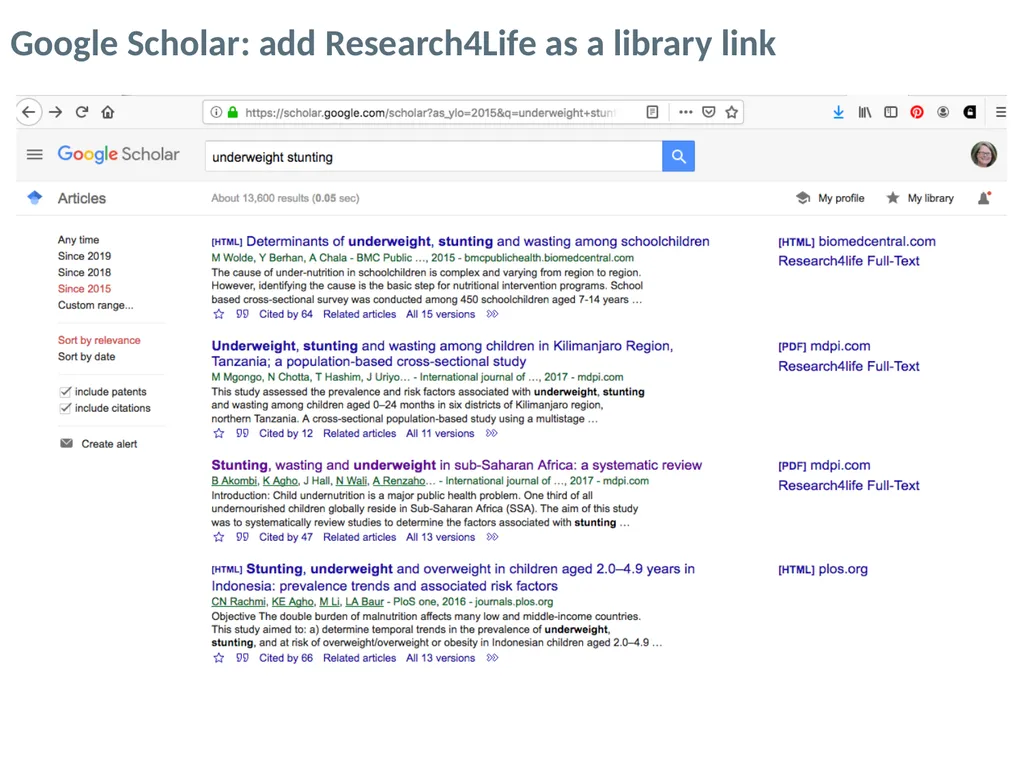
Task: Open the browser hamburger menu
Action: click(x=1000, y=112)
